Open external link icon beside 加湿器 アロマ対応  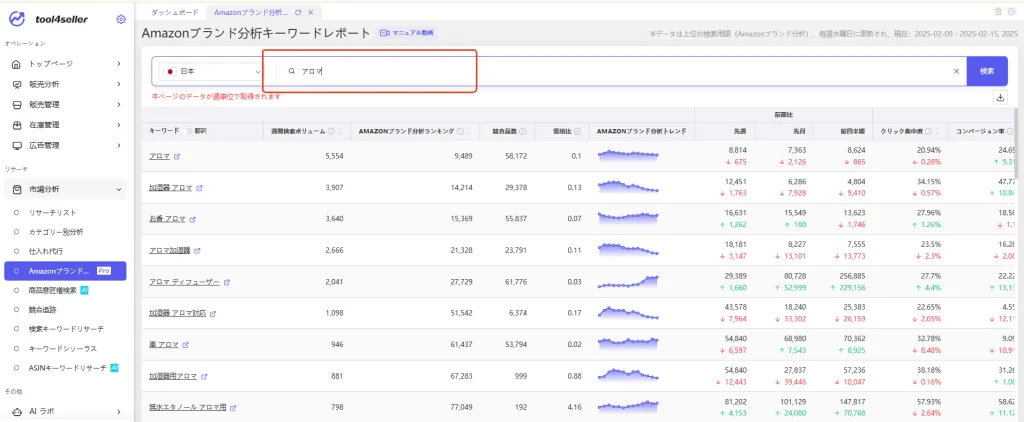(213, 314)
